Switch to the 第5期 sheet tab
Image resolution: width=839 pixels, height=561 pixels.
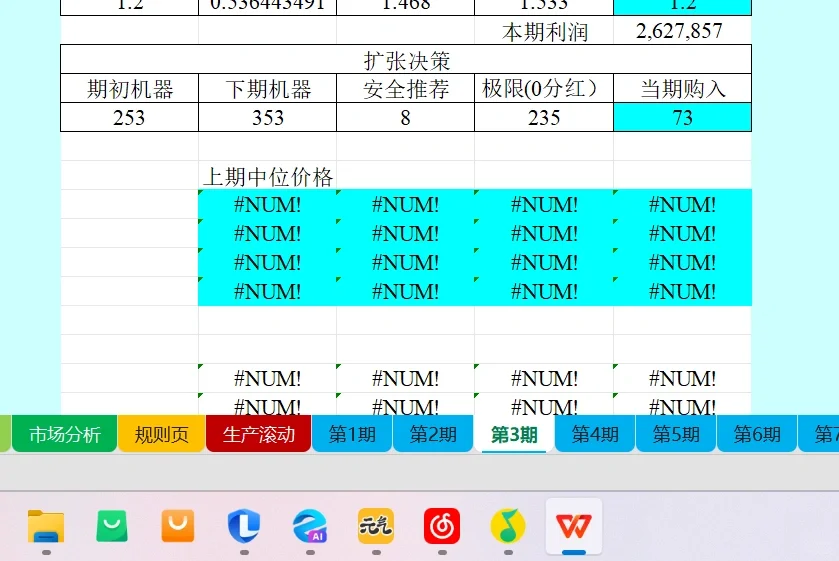tap(676, 434)
